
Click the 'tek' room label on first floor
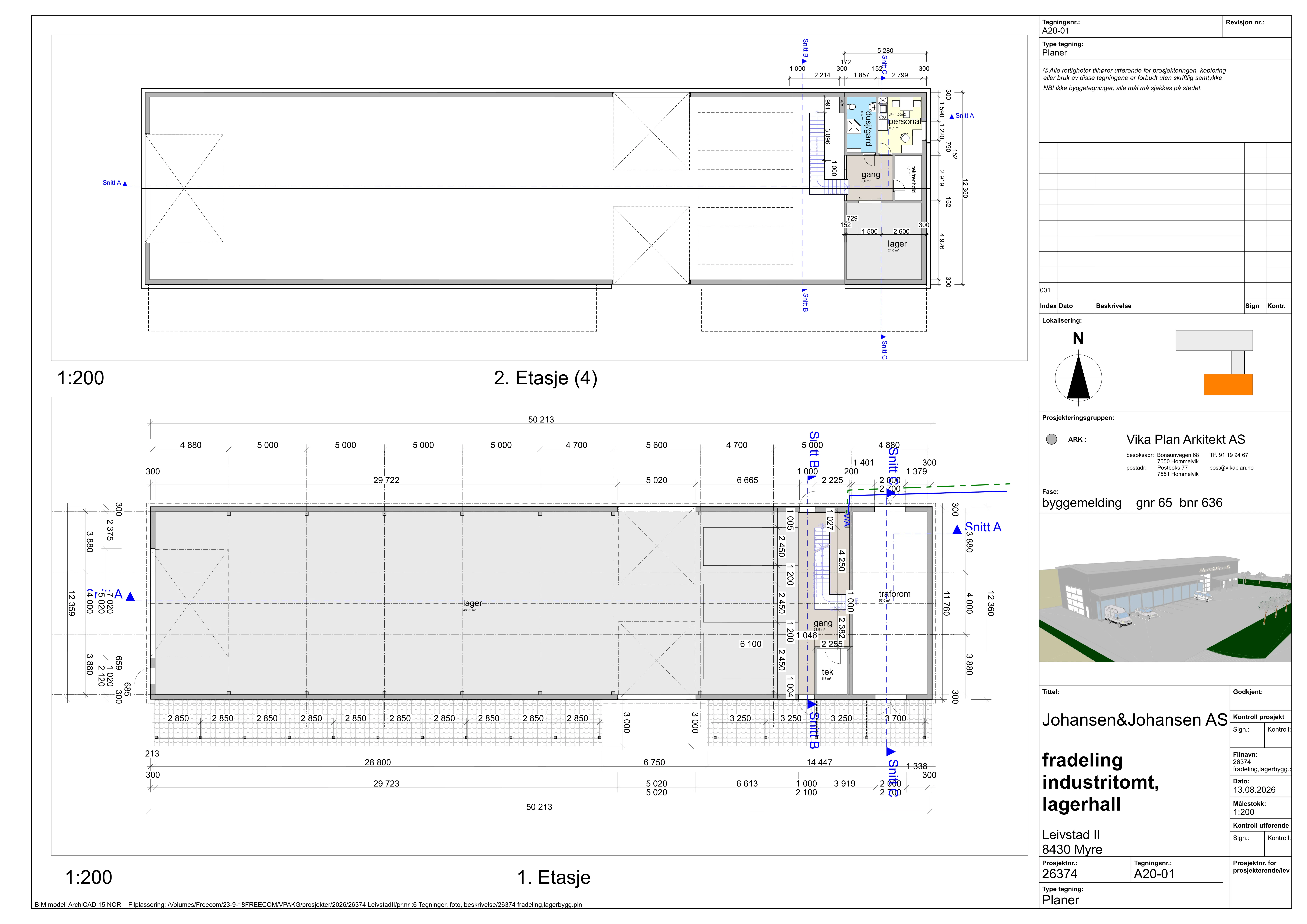[827, 672]
